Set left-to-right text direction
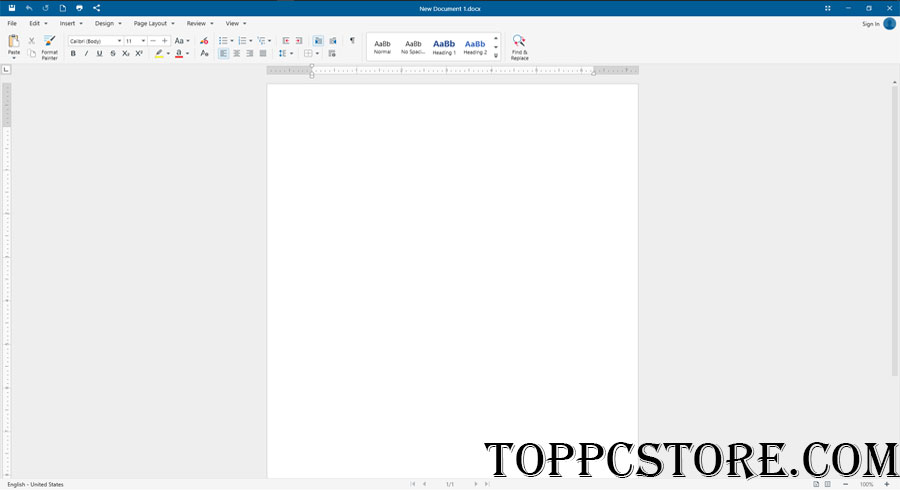 point(318,41)
